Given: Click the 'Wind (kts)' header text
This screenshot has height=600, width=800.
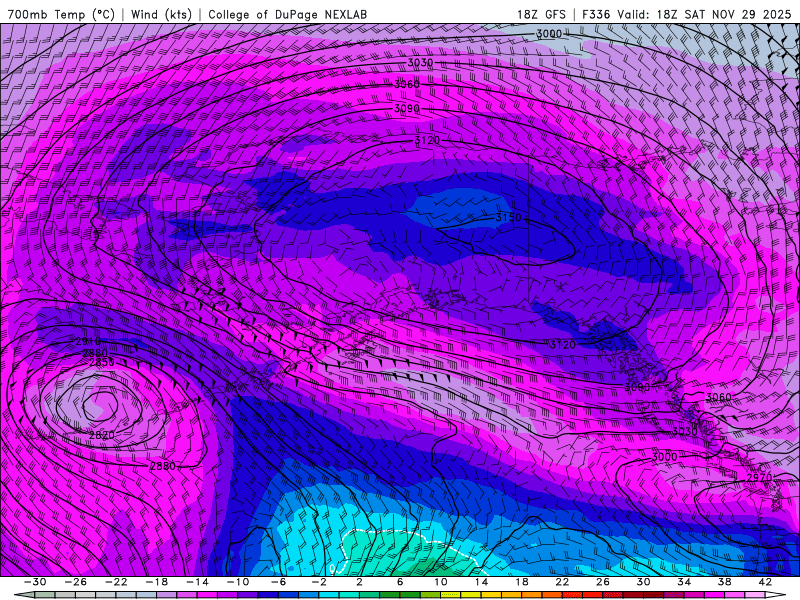Looking at the screenshot, I should 161,14.
